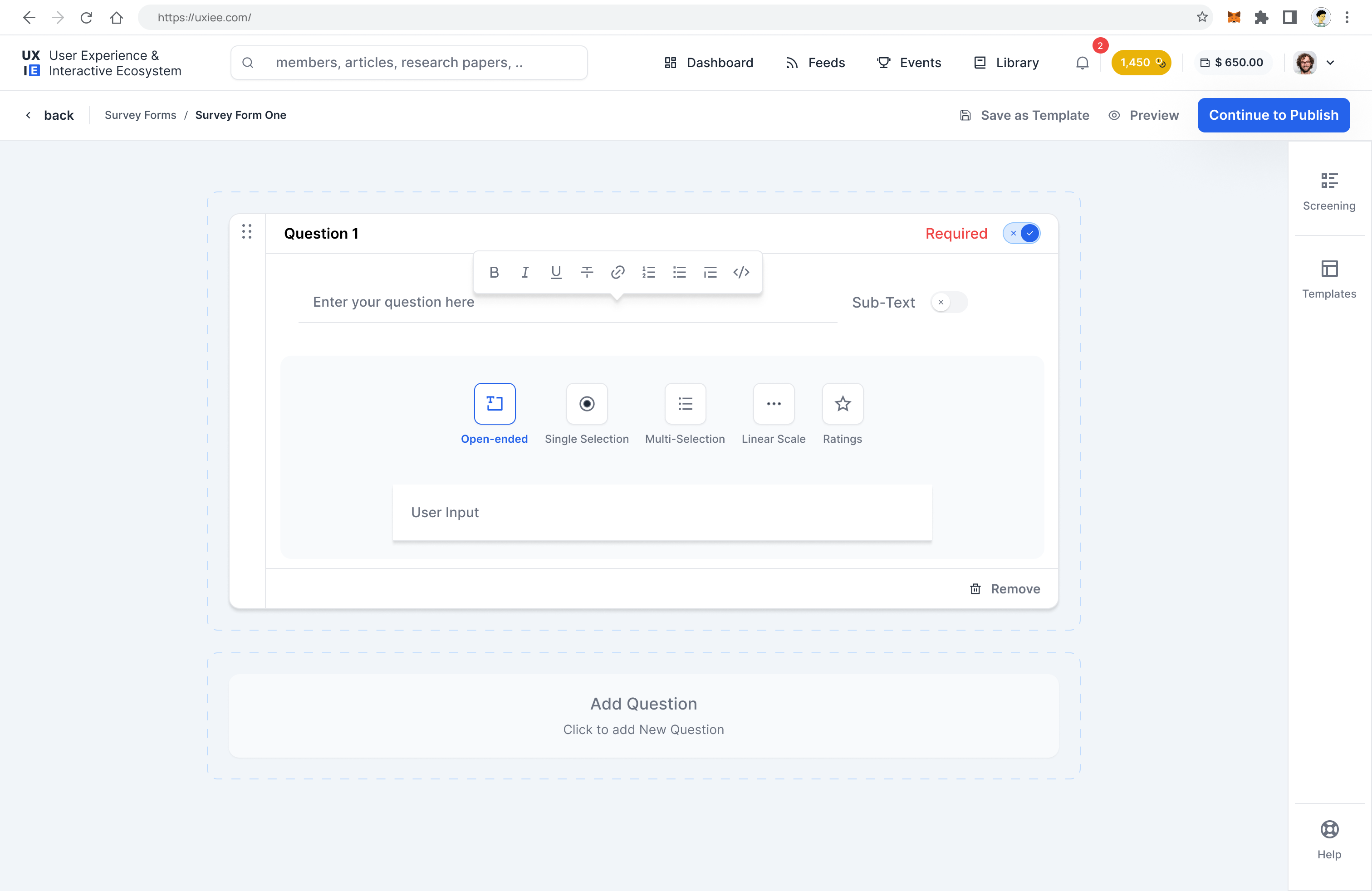Grab the Question 1 drag handle

coord(247,232)
